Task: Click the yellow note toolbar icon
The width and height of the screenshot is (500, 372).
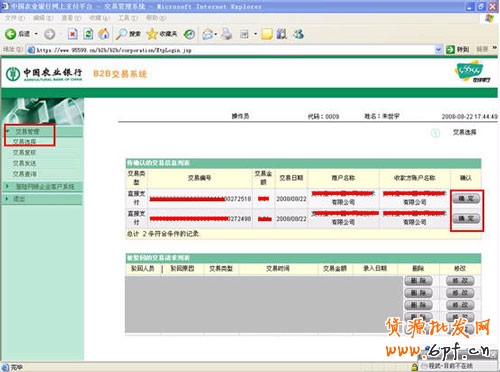Action: point(267,34)
